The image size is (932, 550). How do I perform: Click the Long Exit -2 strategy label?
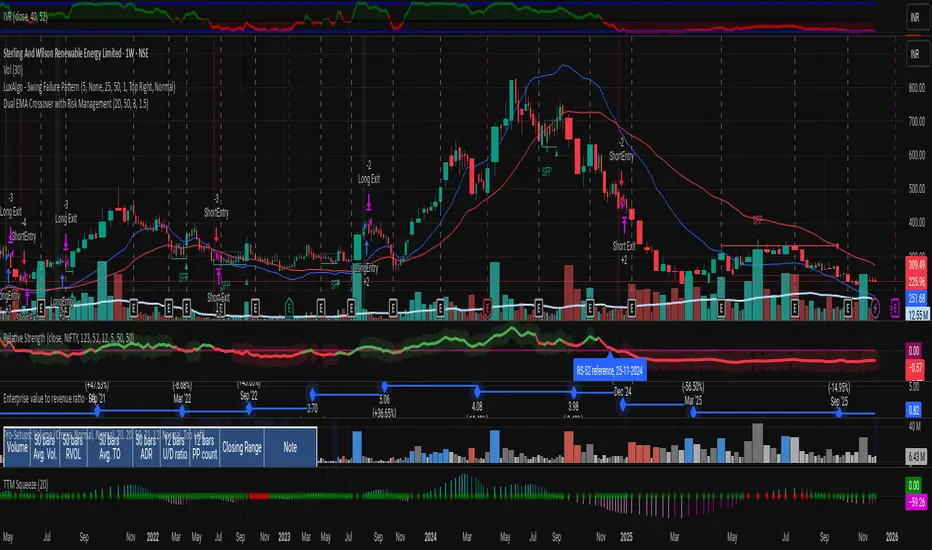click(x=369, y=172)
